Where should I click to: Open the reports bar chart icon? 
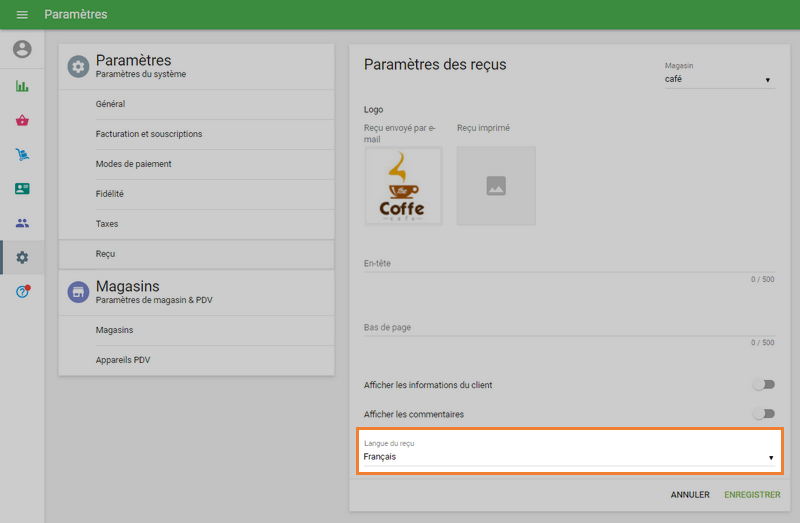[x=22, y=86]
